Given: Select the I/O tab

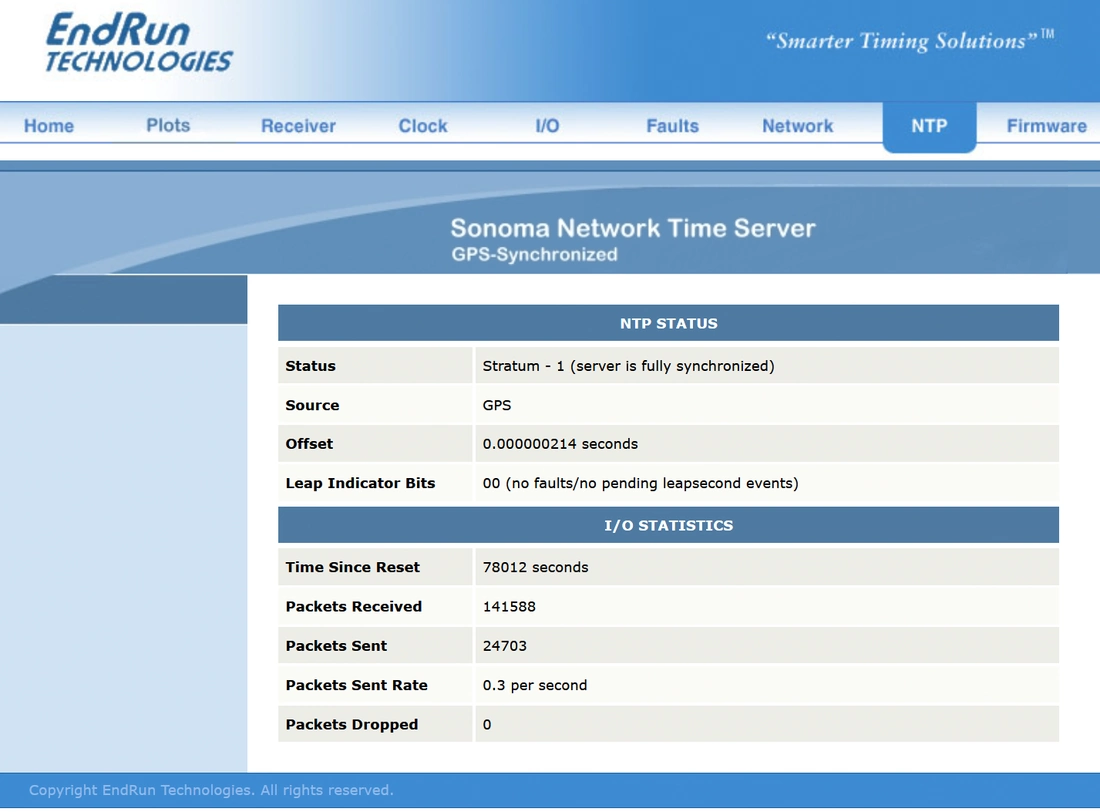Looking at the screenshot, I should tap(547, 126).
